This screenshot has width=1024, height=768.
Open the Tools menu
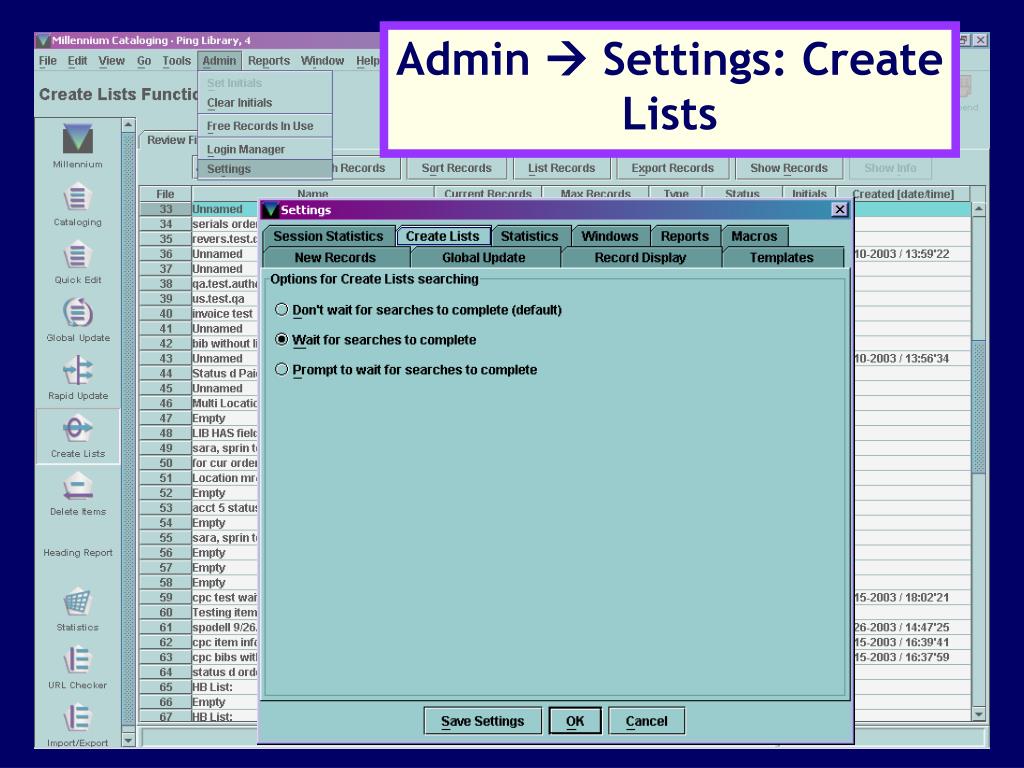pyautogui.click(x=176, y=61)
